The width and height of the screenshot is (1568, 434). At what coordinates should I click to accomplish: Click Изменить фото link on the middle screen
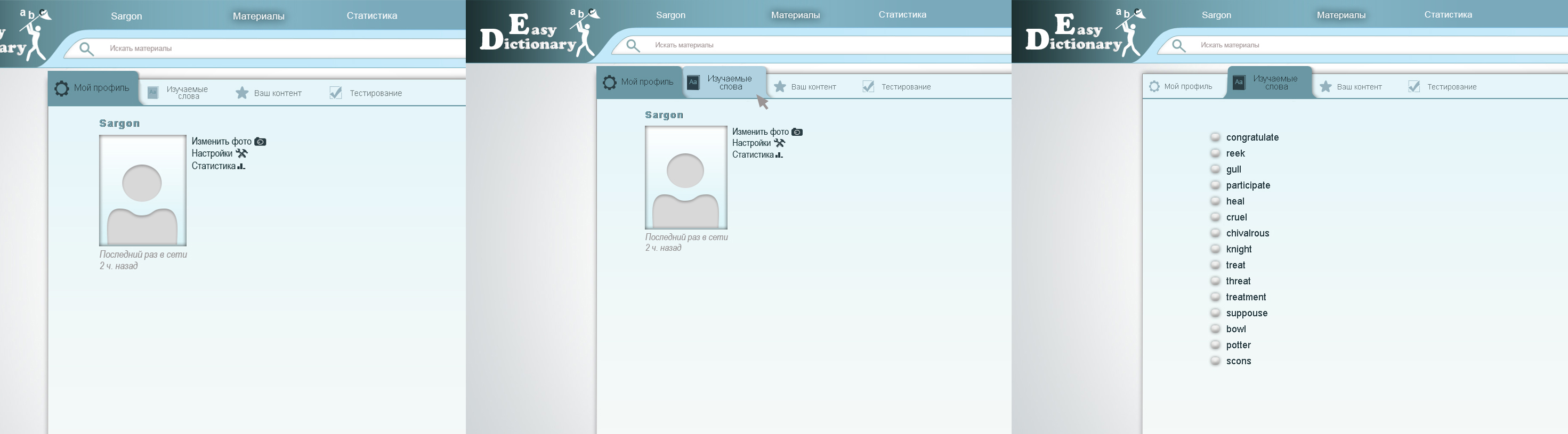click(x=760, y=132)
